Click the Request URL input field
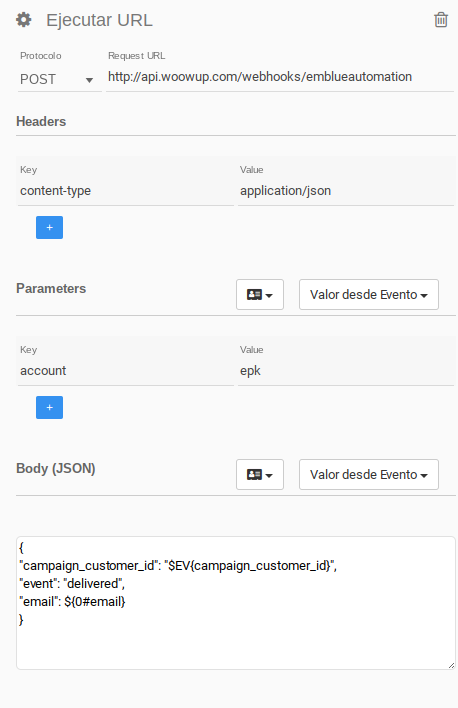Screen dimensions: 458x708 point(280,77)
